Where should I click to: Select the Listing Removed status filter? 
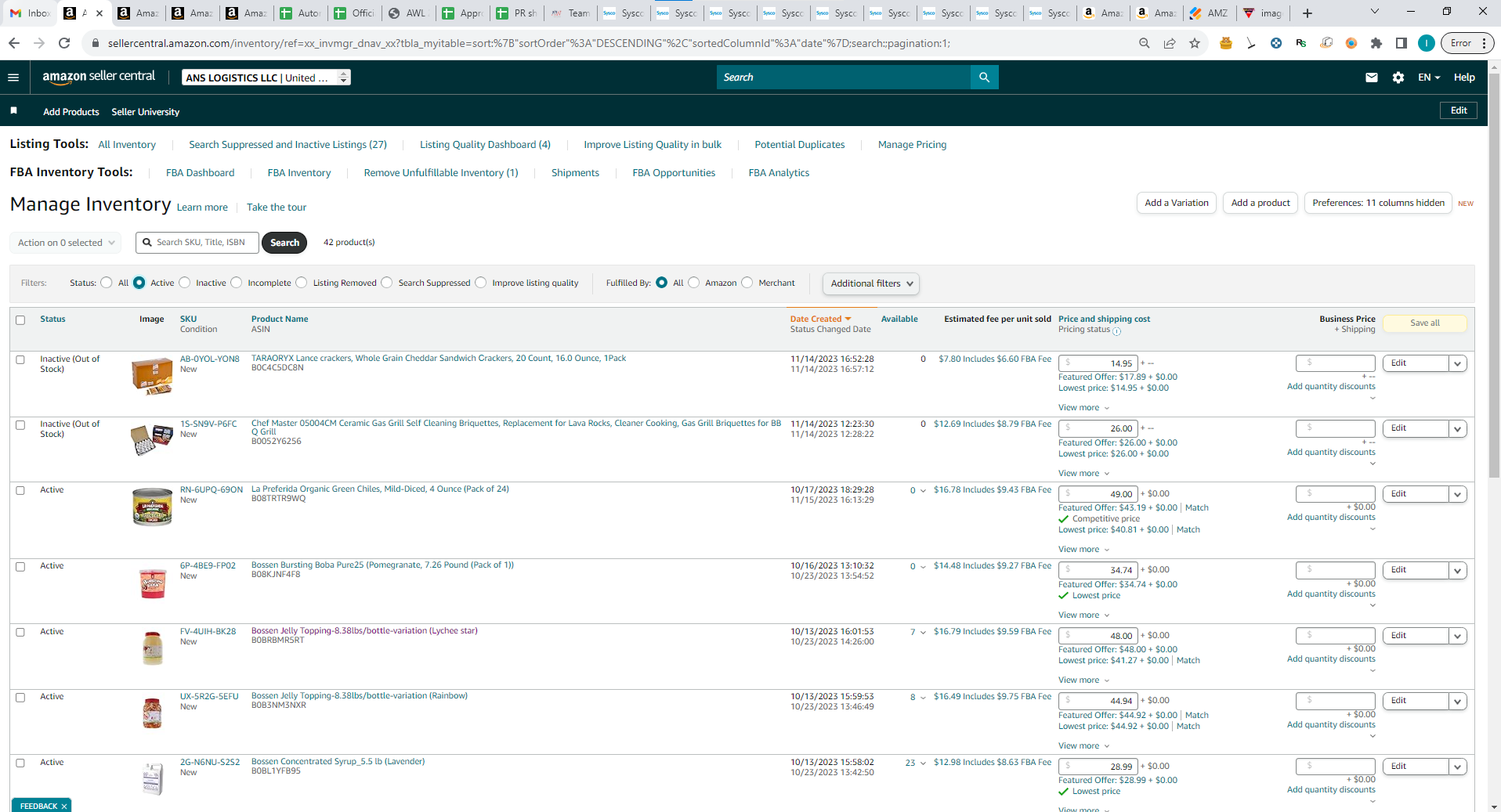point(302,283)
